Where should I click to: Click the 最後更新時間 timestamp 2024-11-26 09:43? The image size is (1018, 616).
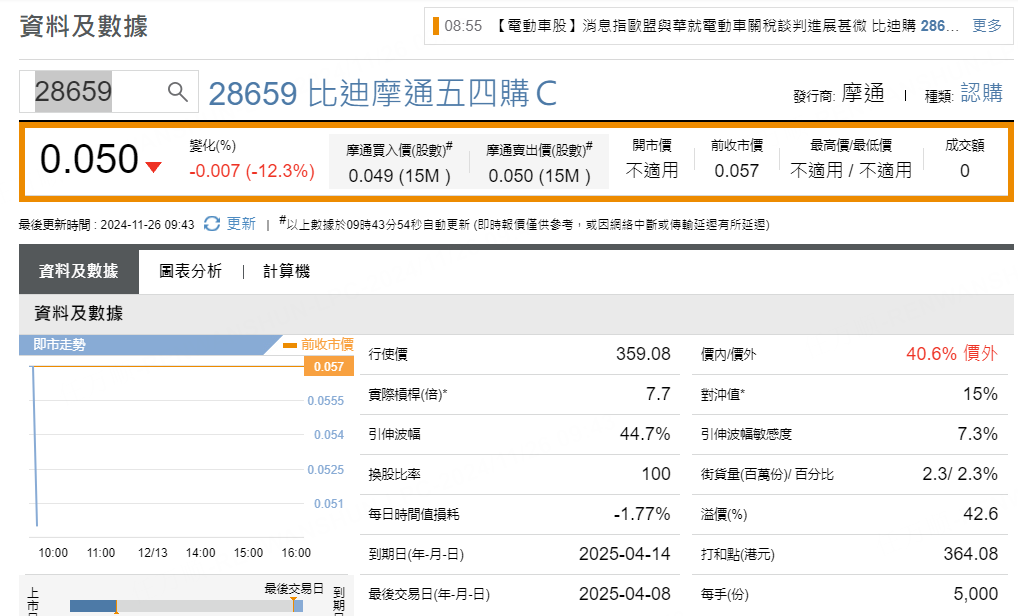(147, 225)
